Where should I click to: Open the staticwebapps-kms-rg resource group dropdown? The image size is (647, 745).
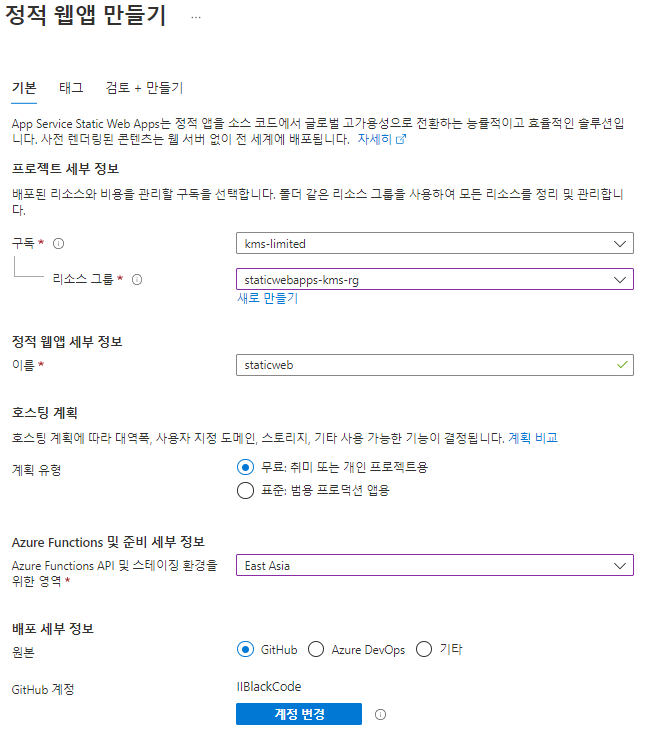click(435, 279)
